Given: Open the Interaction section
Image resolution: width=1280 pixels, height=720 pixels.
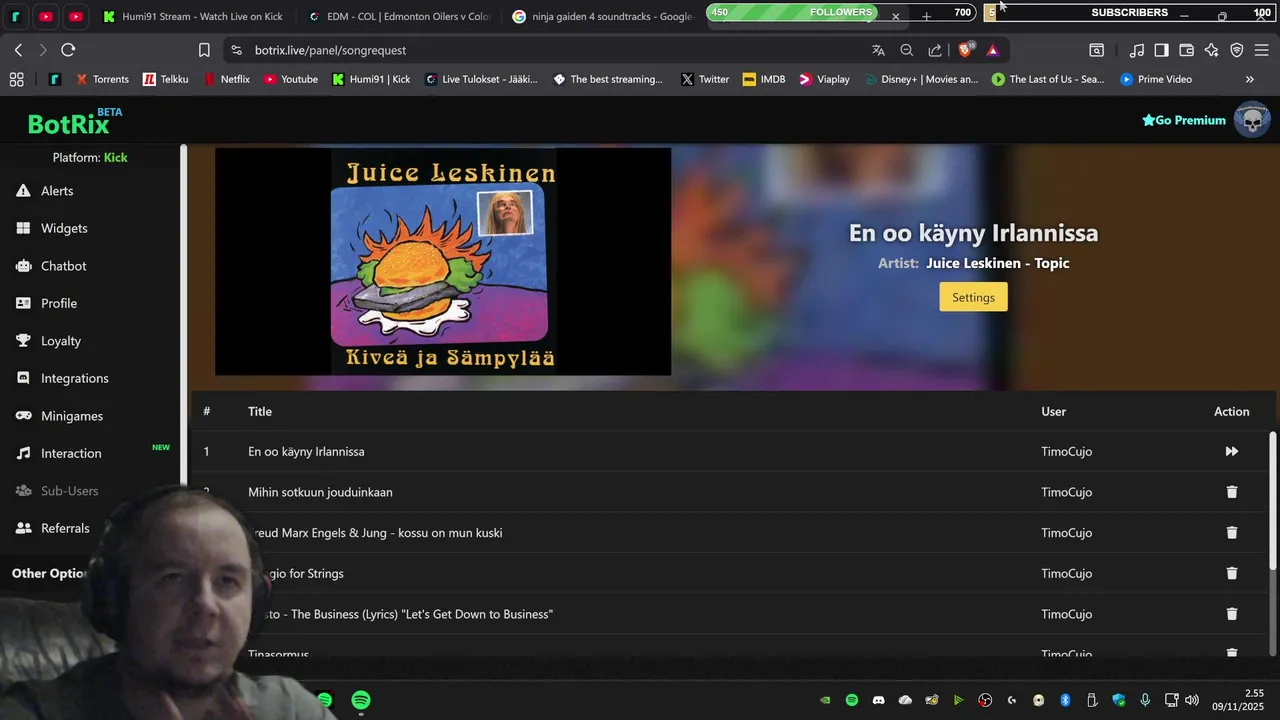Looking at the screenshot, I should pyautogui.click(x=71, y=453).
